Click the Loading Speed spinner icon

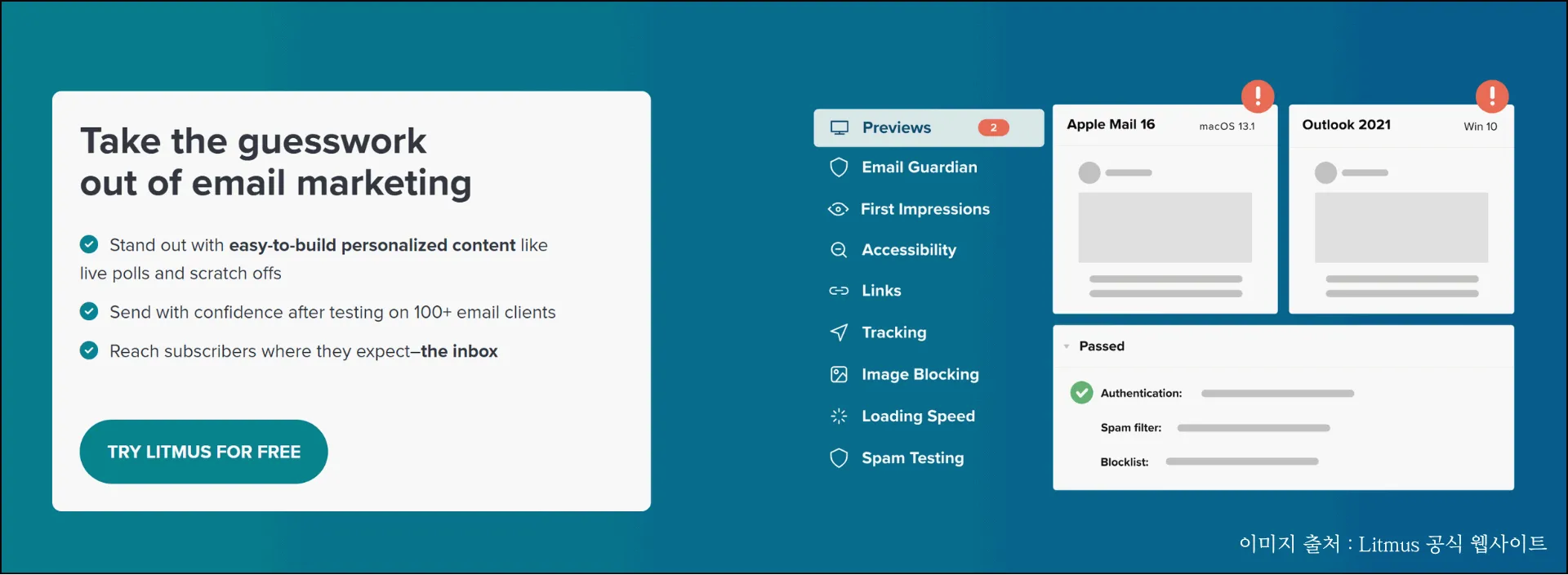839,417
